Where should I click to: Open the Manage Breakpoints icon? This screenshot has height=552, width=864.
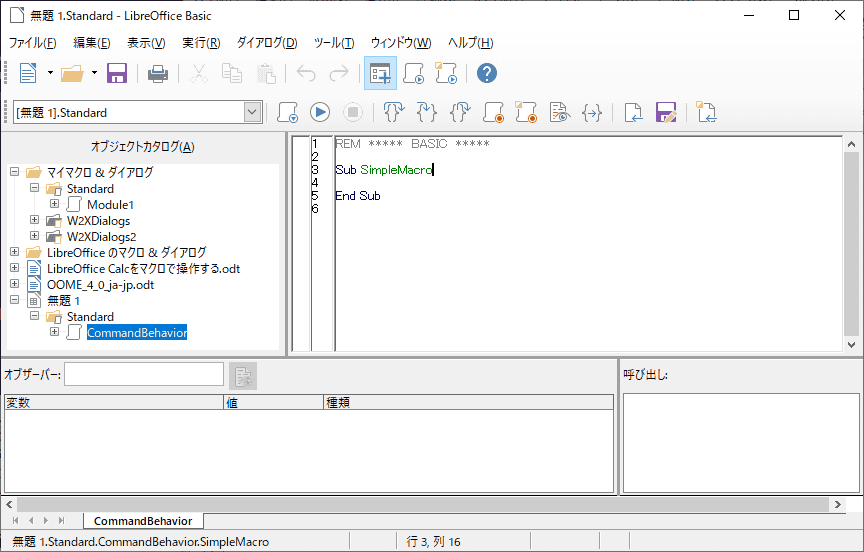pos(526,112)
